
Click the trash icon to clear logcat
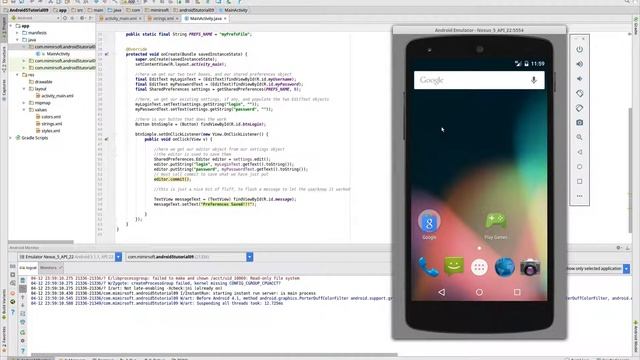pyautogui.click(x=23, y=280)
